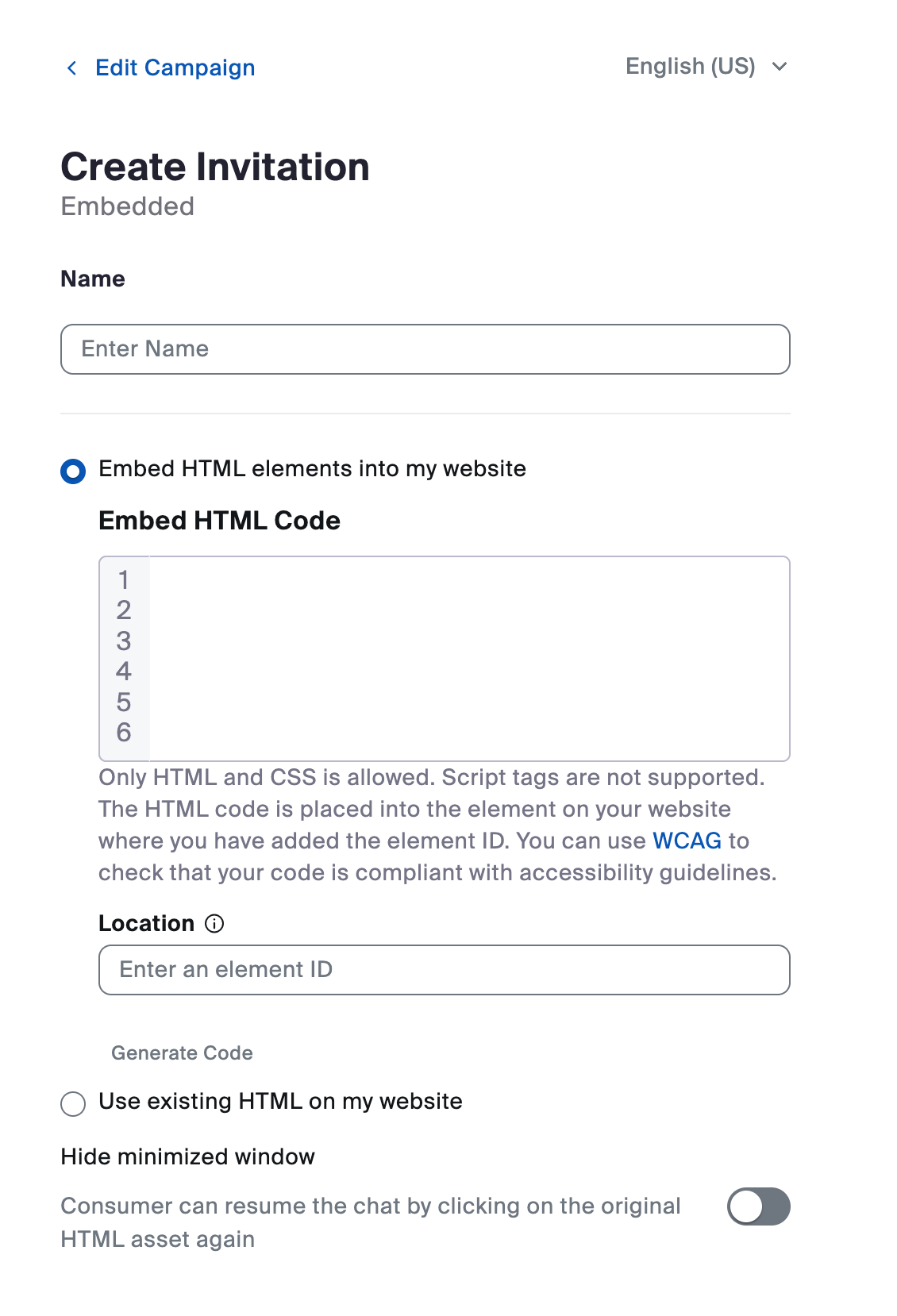Choose the Use existing HTML option
This screenshot has width=897, height=1316.
[72, 1102]
